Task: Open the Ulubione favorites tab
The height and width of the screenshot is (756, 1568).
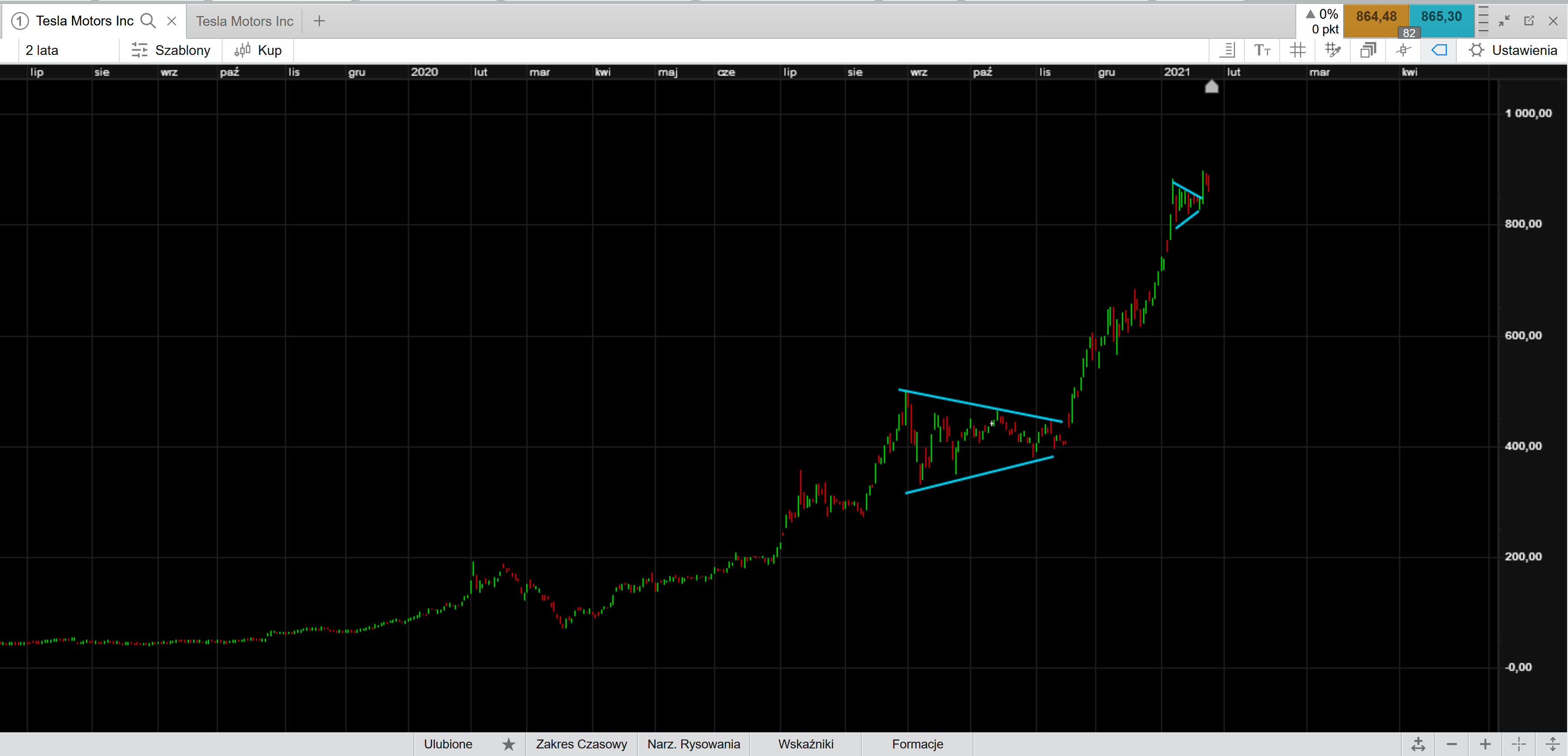Action: pyautogui.click(x=448, y=744)
